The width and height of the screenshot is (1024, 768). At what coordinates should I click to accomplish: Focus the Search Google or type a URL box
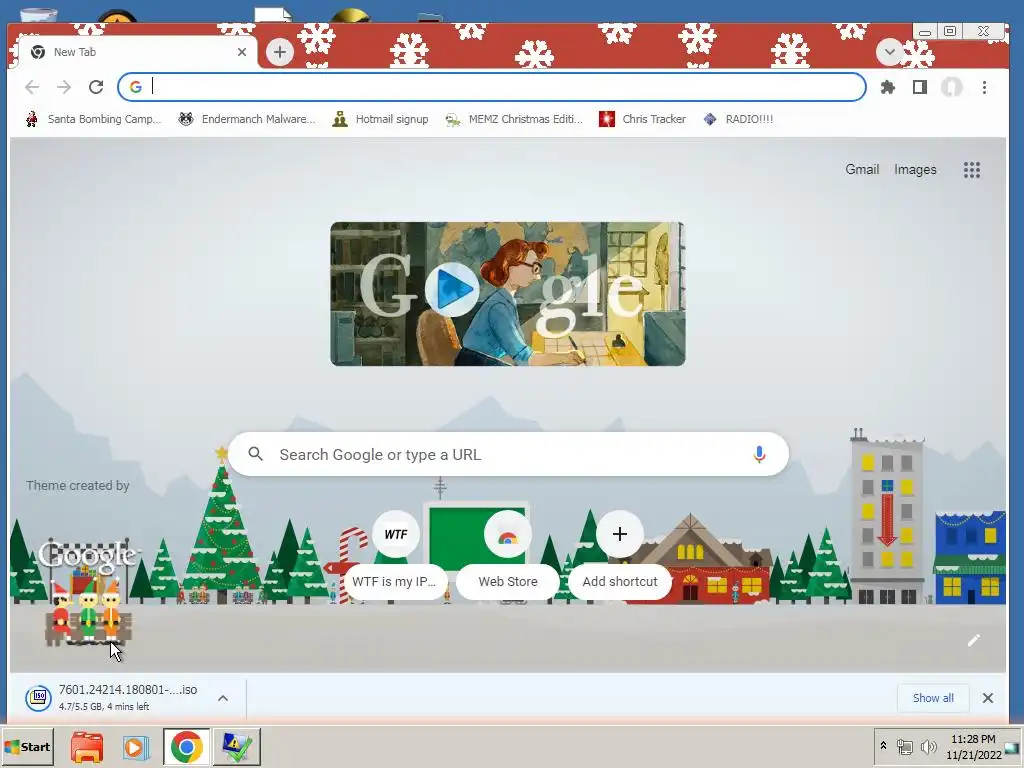(x=508, y=454)
